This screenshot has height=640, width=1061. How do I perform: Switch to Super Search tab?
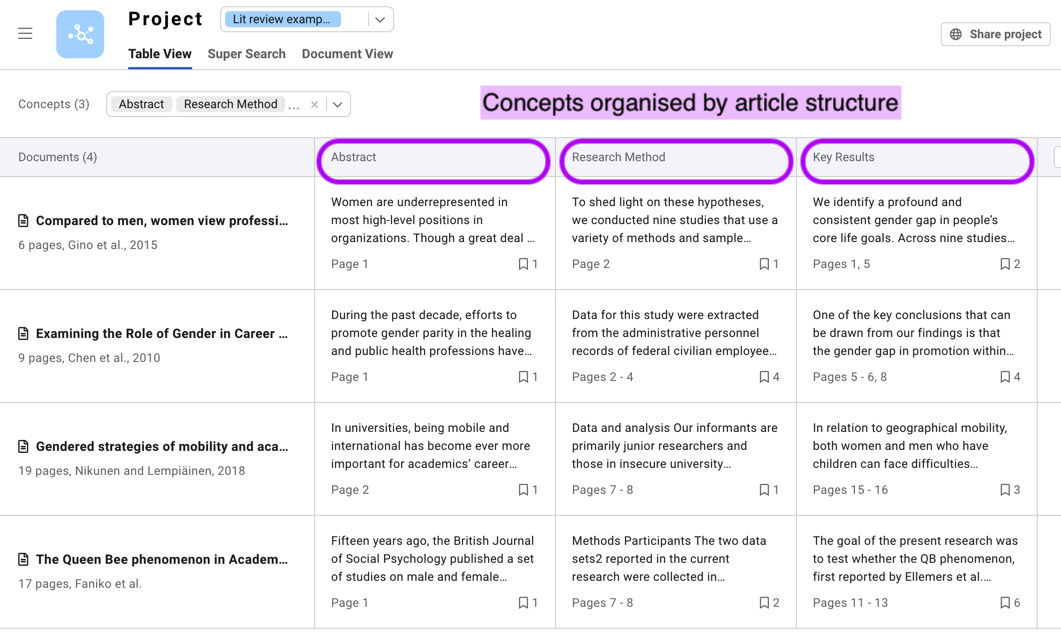[x=246, y=53]
